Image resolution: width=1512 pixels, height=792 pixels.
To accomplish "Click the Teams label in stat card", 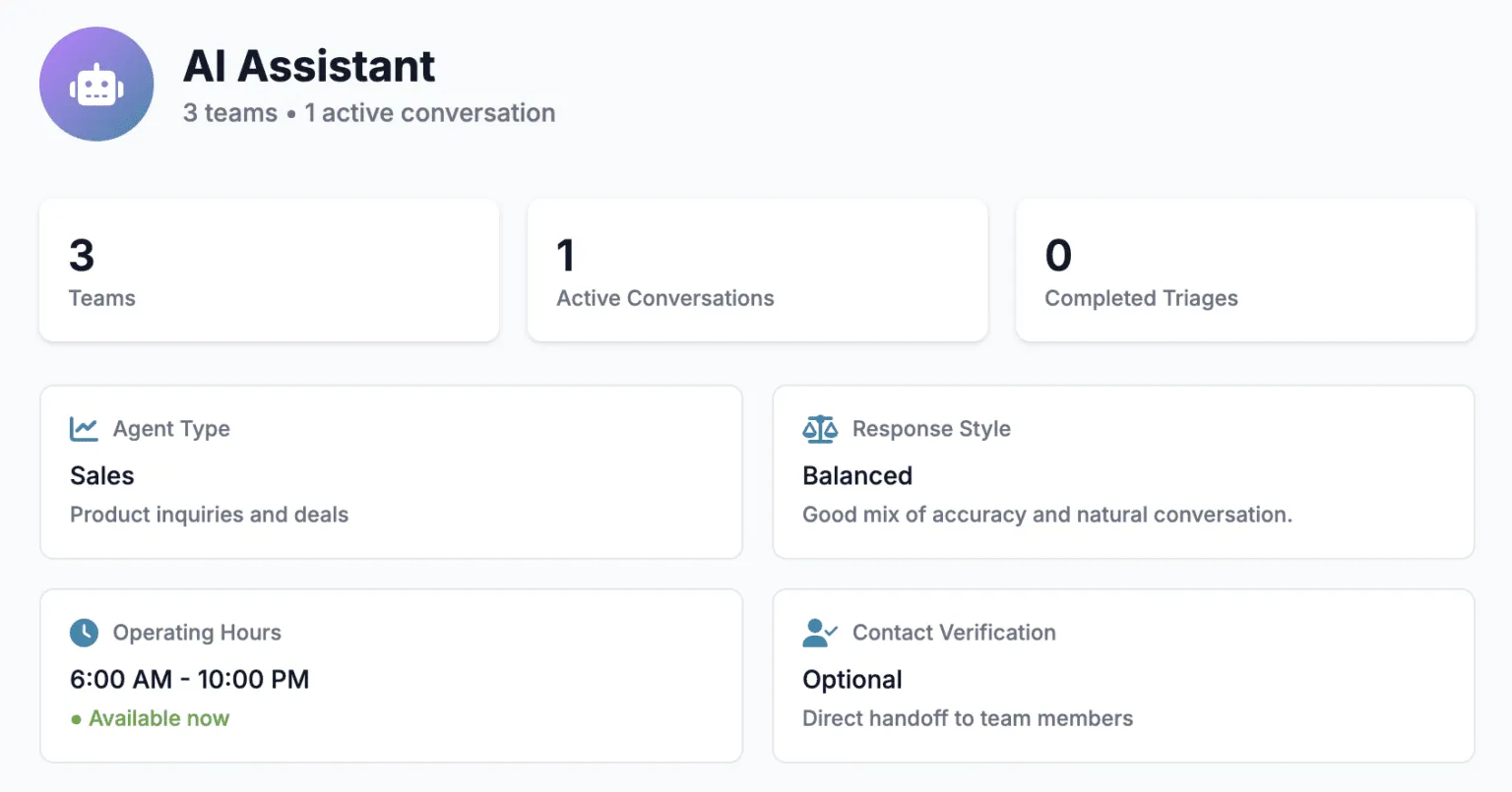I will coord(102,298).
